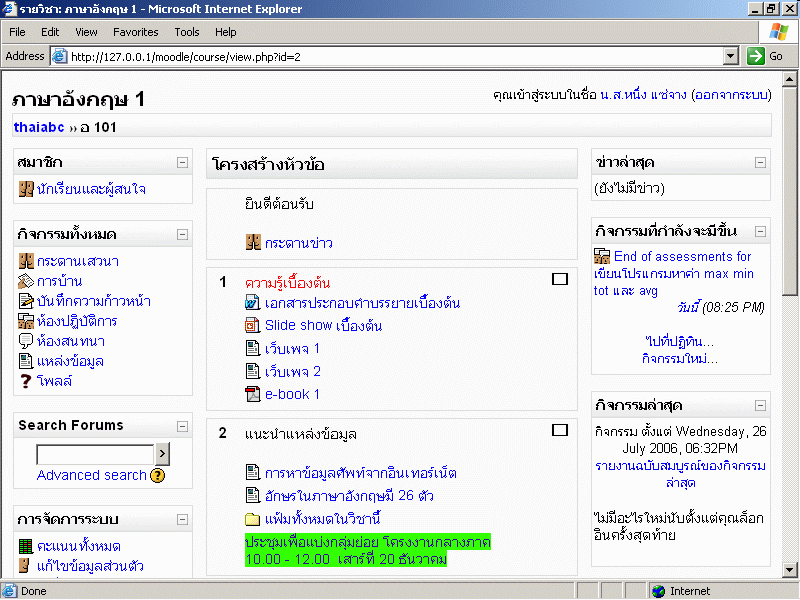
Task: Click the chat bubble icon for ห้องสนทนา
Action: point(26,341)
